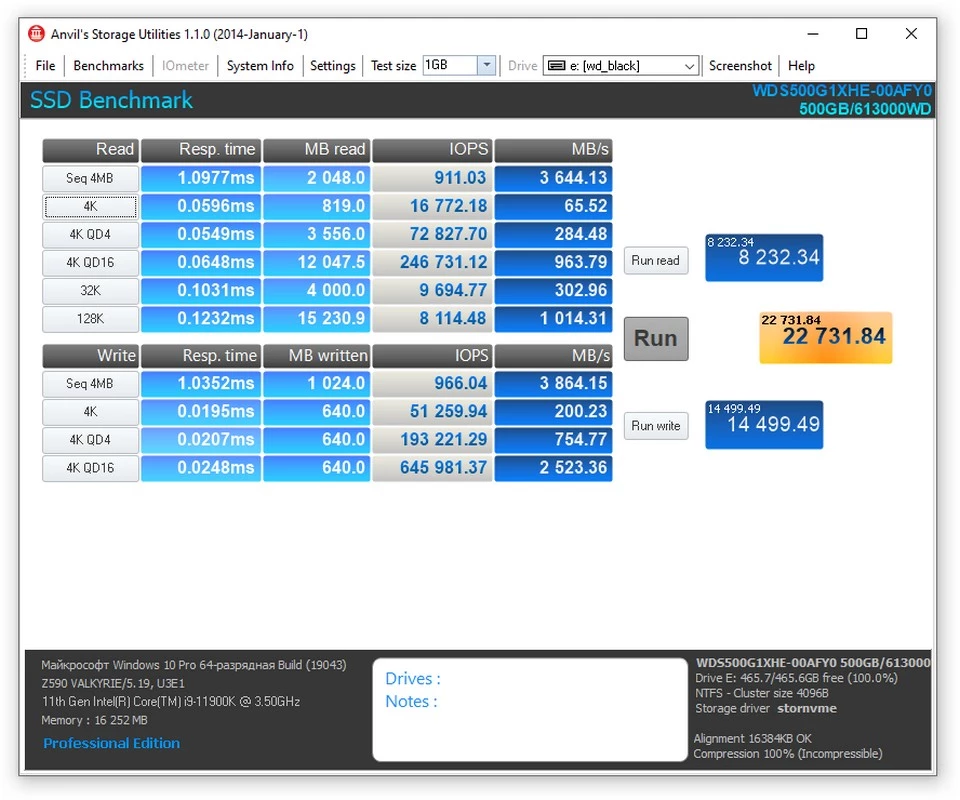Expand the Test size 1GB dropdown arrow
The height and width of the screenshot is (800, 960).
point(487,65)
